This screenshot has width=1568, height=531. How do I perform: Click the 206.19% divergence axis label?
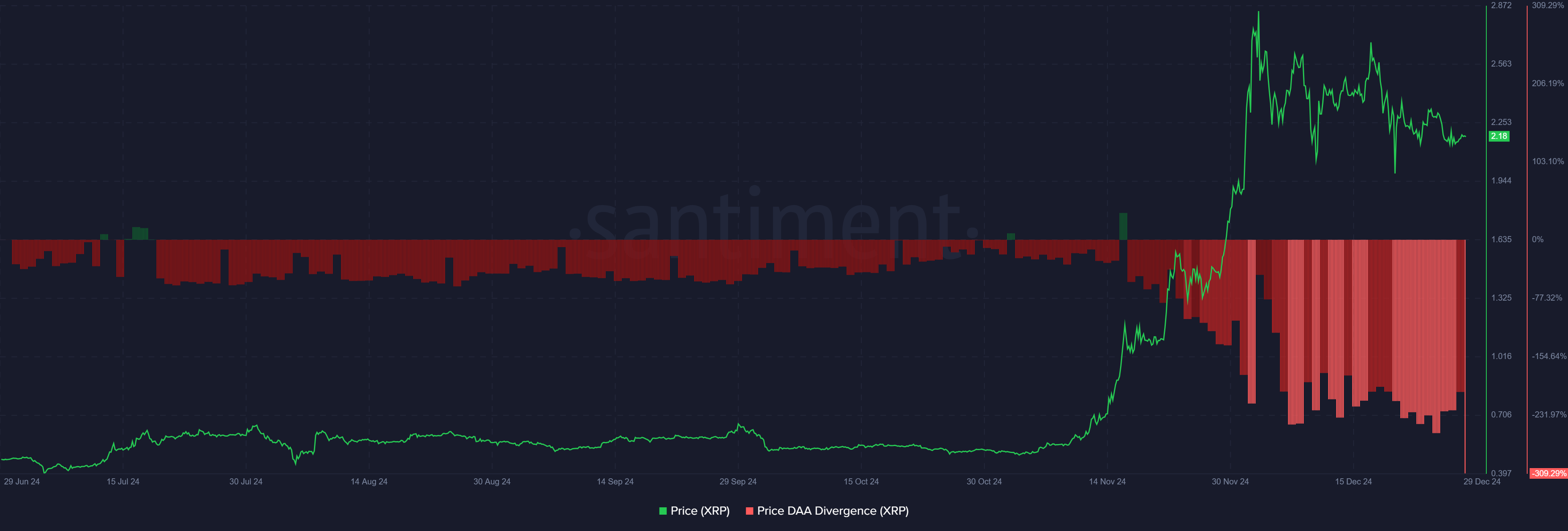(x=1547, y=83)
